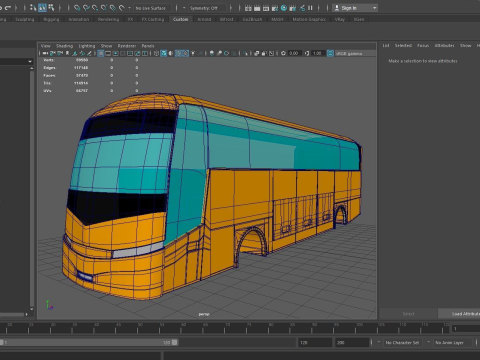Click the render current frame icon
Screen dimensions: 480x360
pos(257,8)
